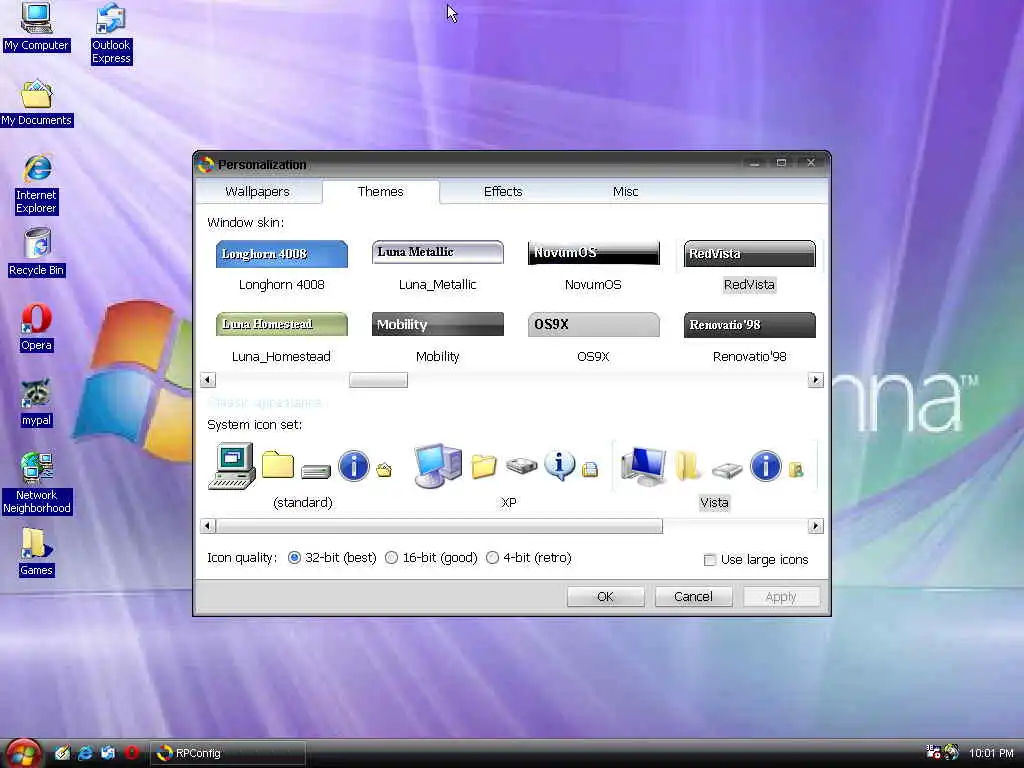1024x768 pixels.
Task: Click the resolution tray icon in system tray
Action: coord(933,752)
